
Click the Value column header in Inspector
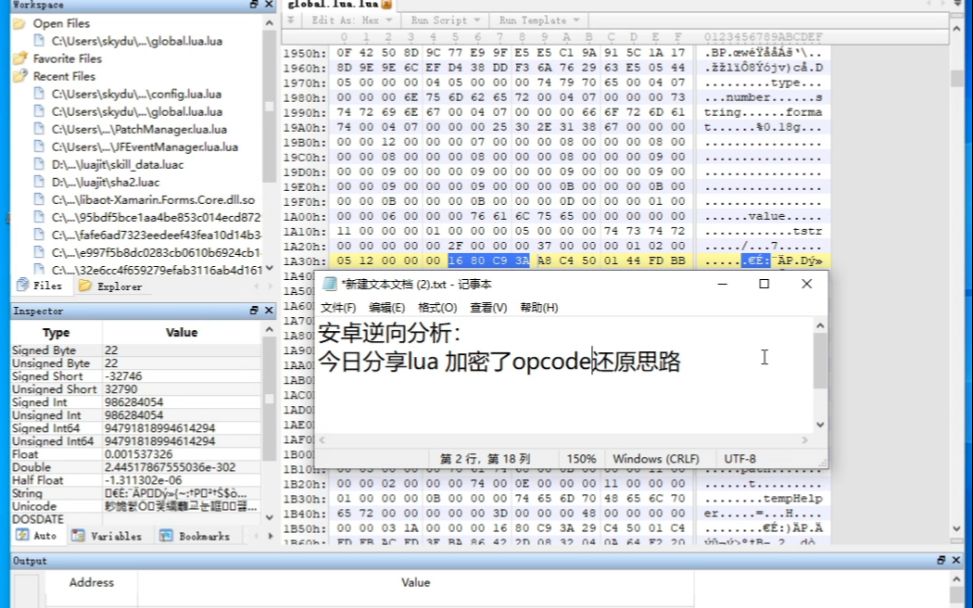tap(181, 333)
